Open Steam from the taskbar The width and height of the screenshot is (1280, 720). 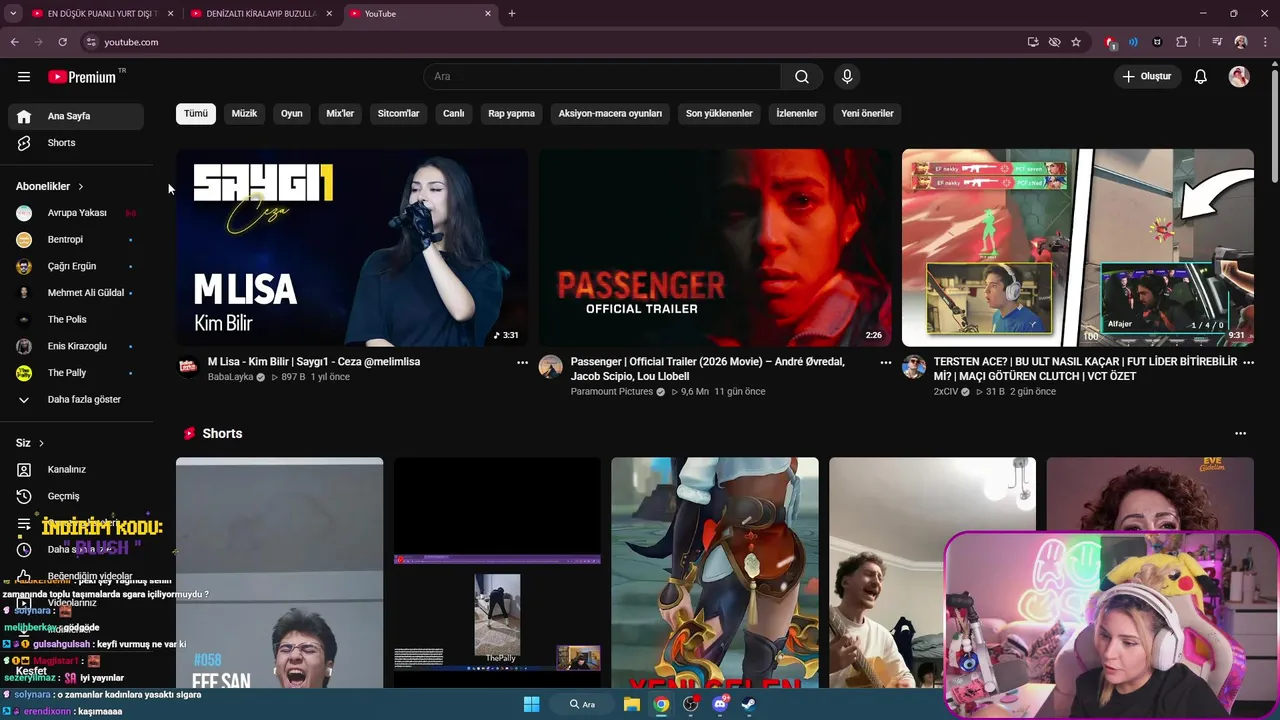748,704
